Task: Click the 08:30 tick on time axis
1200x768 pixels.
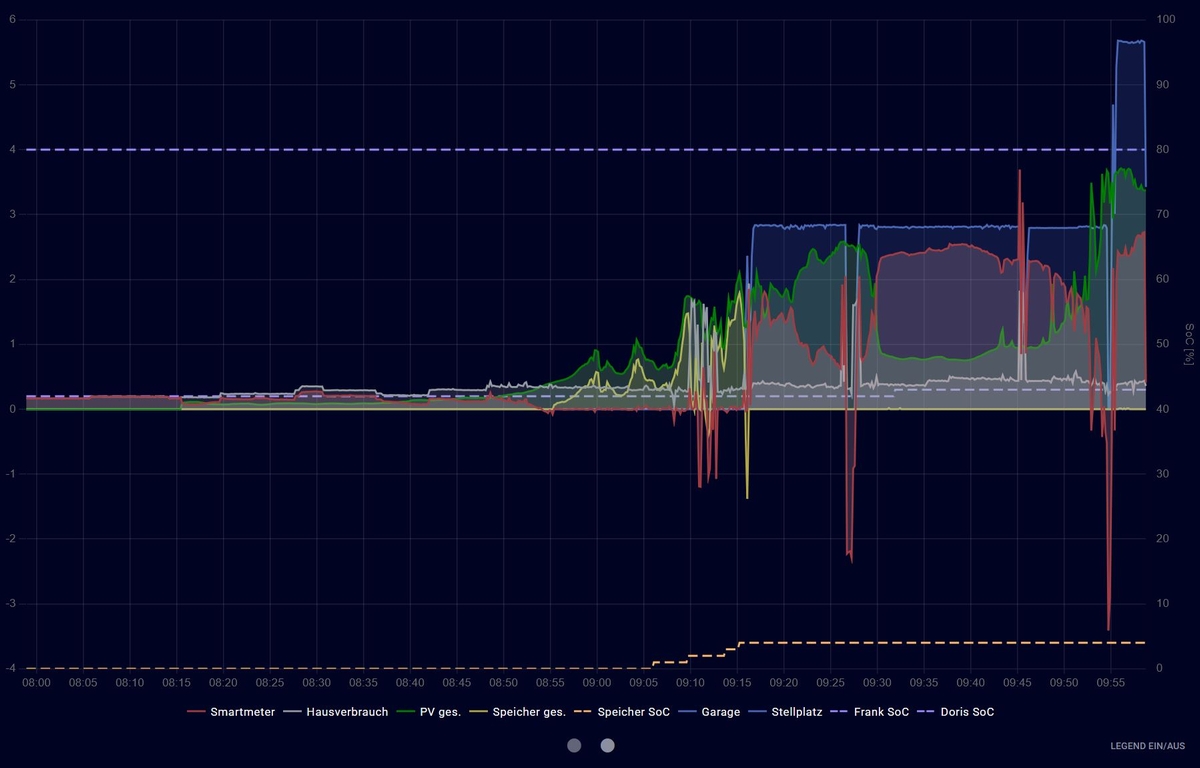Action: (x=317, y=683)
